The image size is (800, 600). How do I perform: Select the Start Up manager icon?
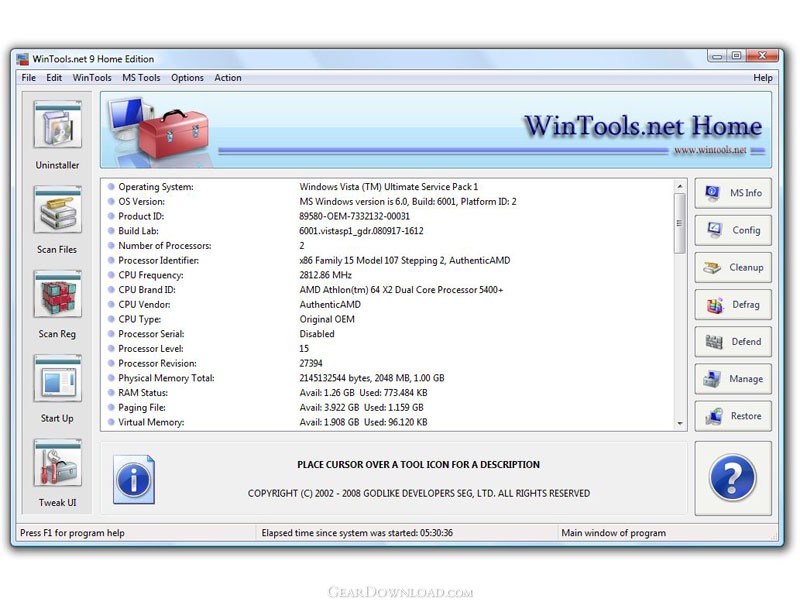[x=58, y=379]
